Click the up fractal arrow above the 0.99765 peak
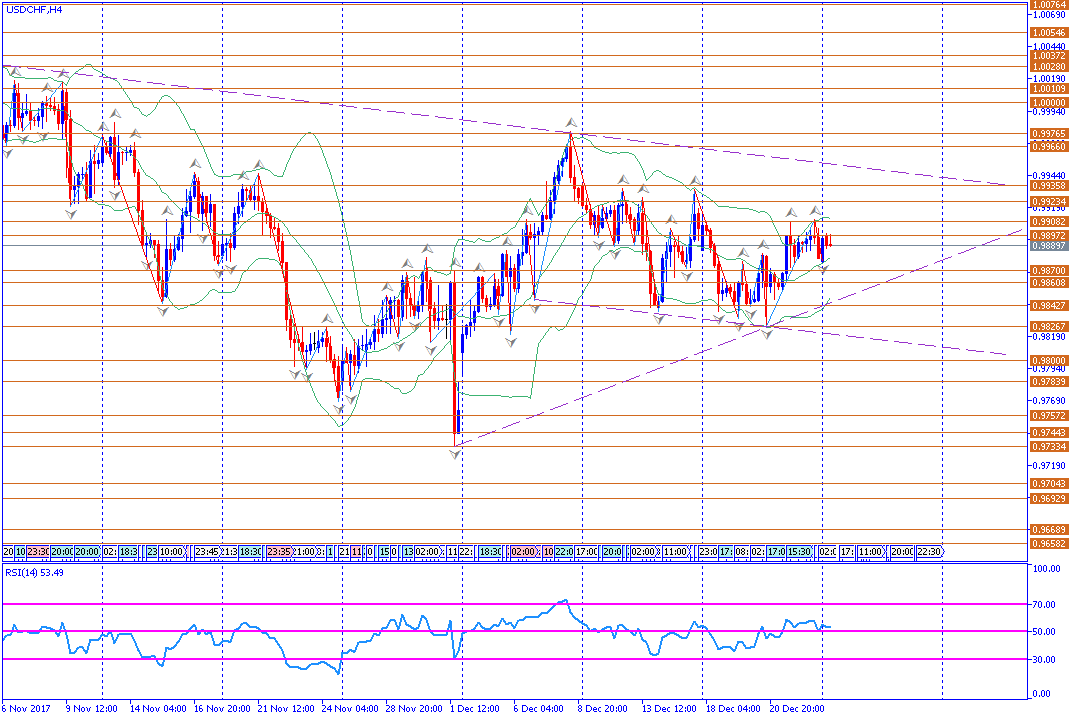Viewport: 1080px width, 720px height. 570,123
